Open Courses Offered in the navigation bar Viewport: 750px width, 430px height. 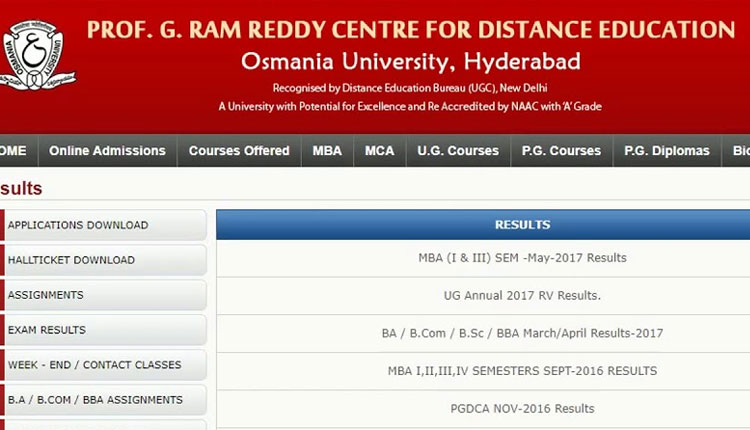point(239,151)
